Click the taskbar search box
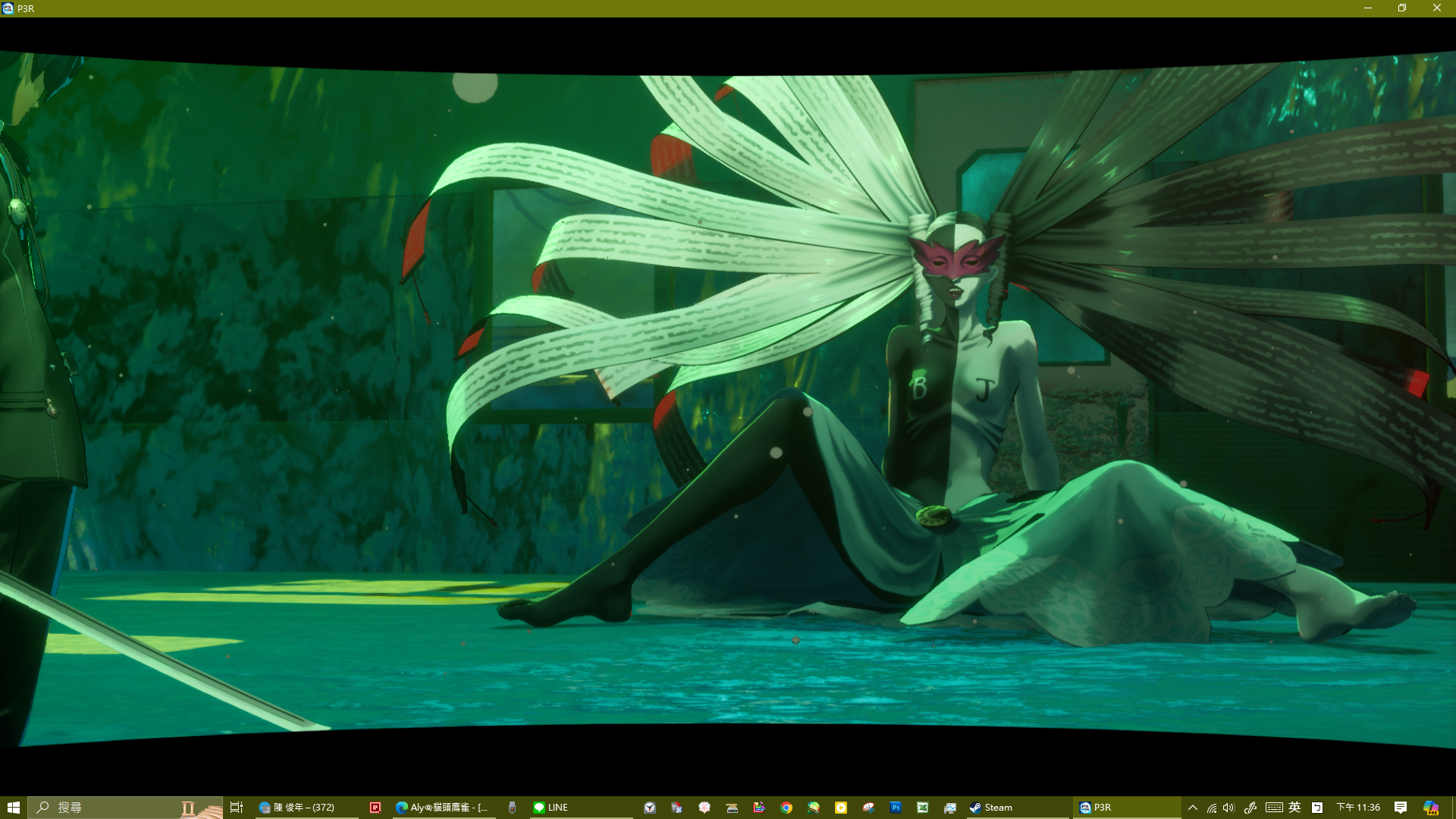This screenshot has width=1456, height=819. coord(125,808)
